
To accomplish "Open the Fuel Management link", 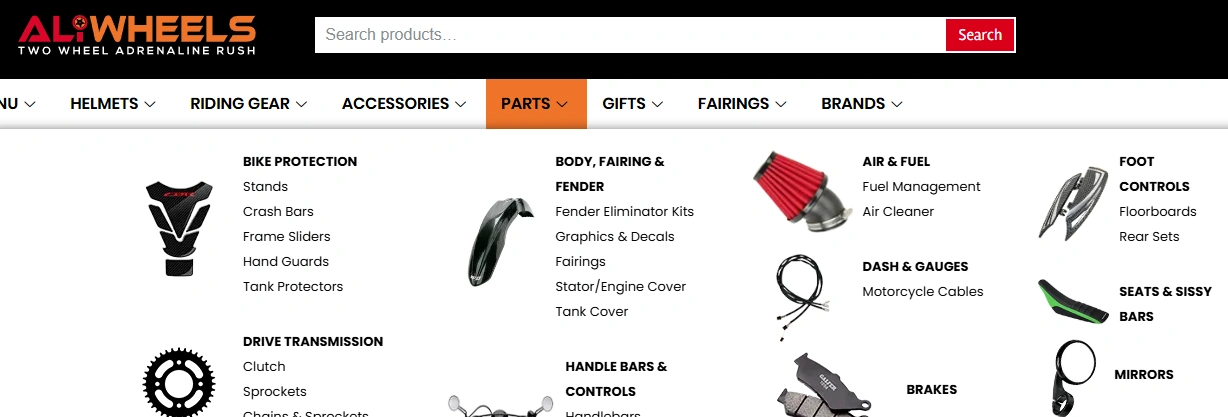I will (921, 187).
